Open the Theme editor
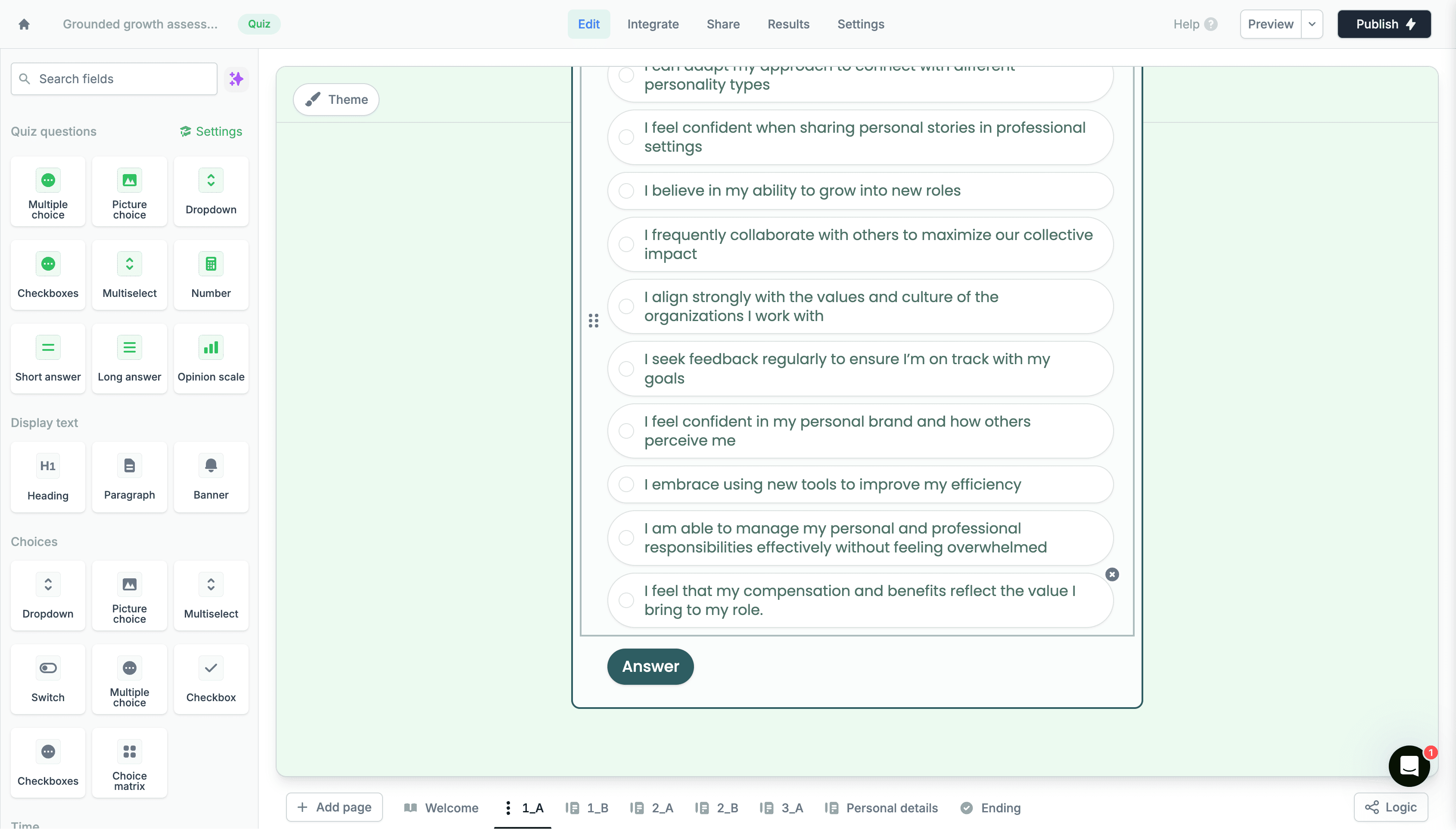The width and height of the screenshot is (1456, 830). coord(336,99)
